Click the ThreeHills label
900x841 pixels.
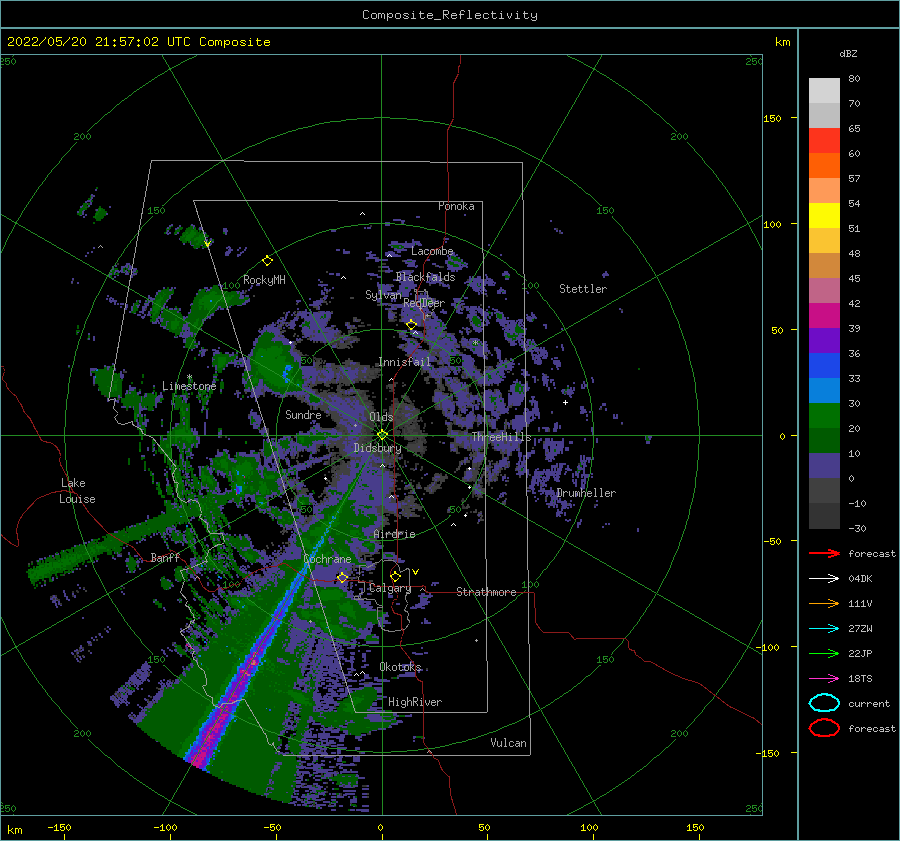pyautogui.click(x=502, y=437)
